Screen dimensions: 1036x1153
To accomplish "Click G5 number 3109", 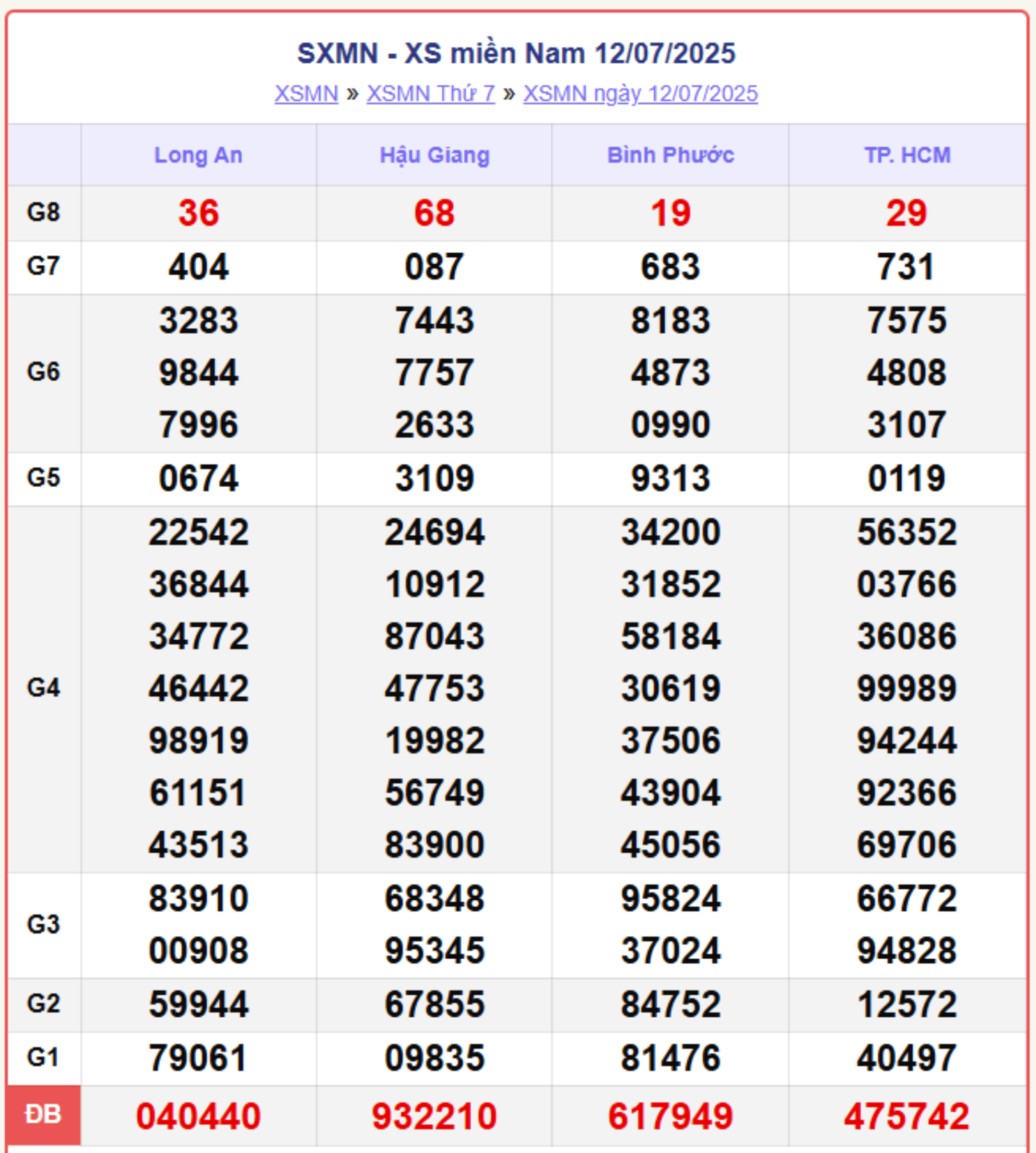I will tap(434, 478).
